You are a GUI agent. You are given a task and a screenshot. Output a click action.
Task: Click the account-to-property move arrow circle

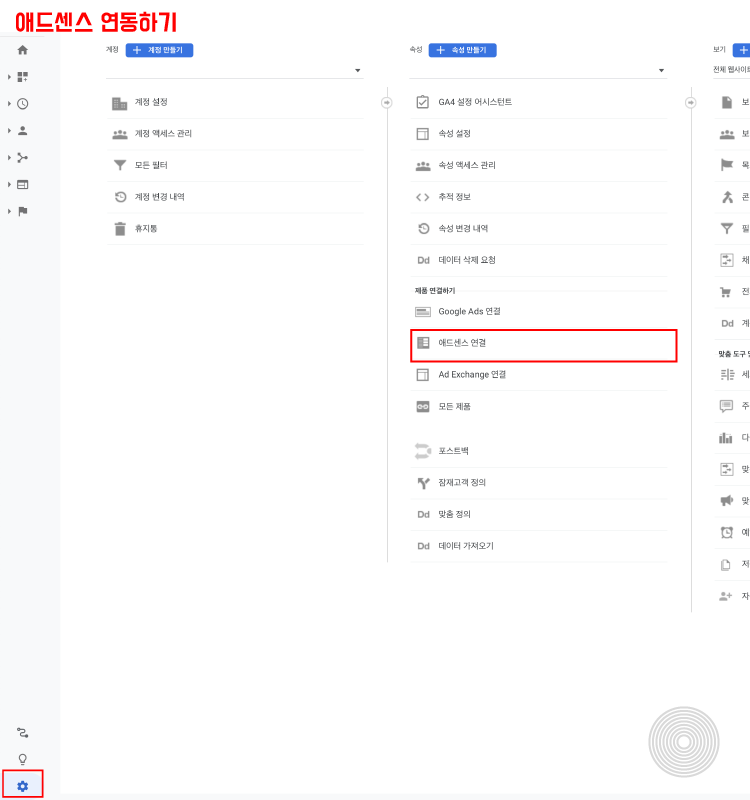[387, 103]
